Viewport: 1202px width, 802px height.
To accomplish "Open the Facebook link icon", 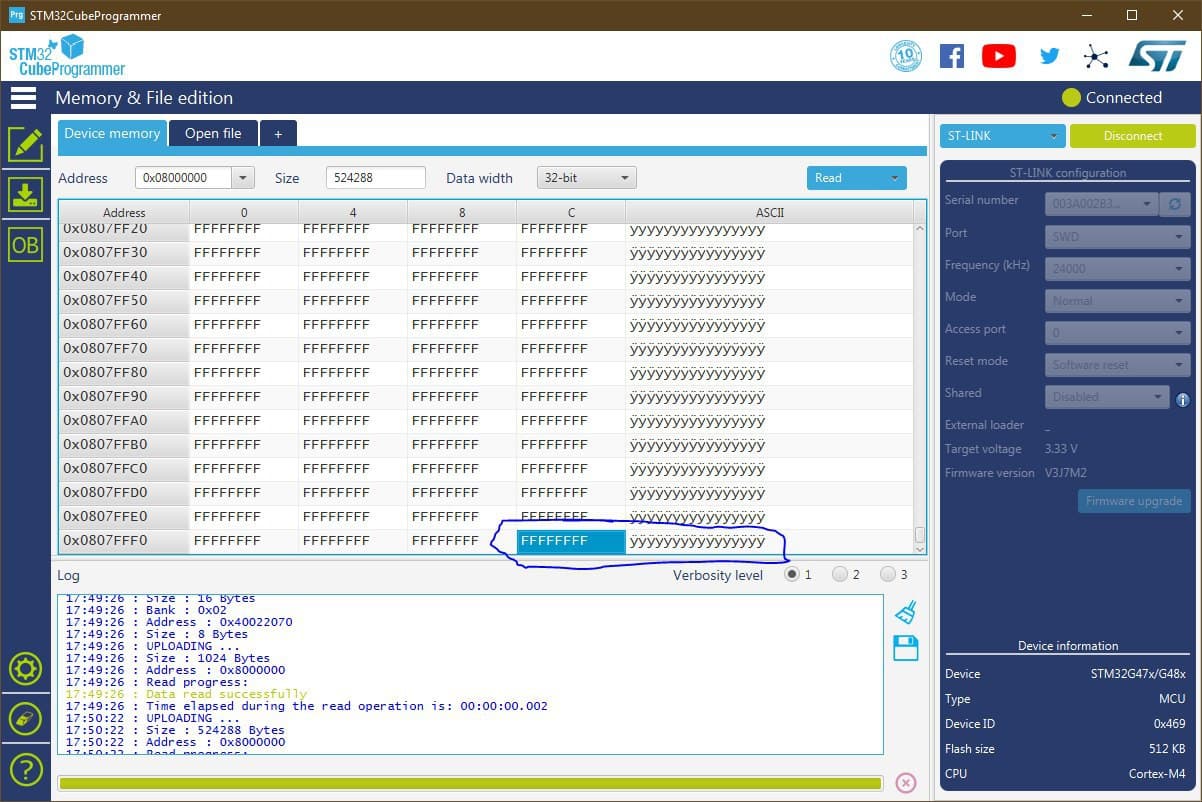I will click(952, 56).
